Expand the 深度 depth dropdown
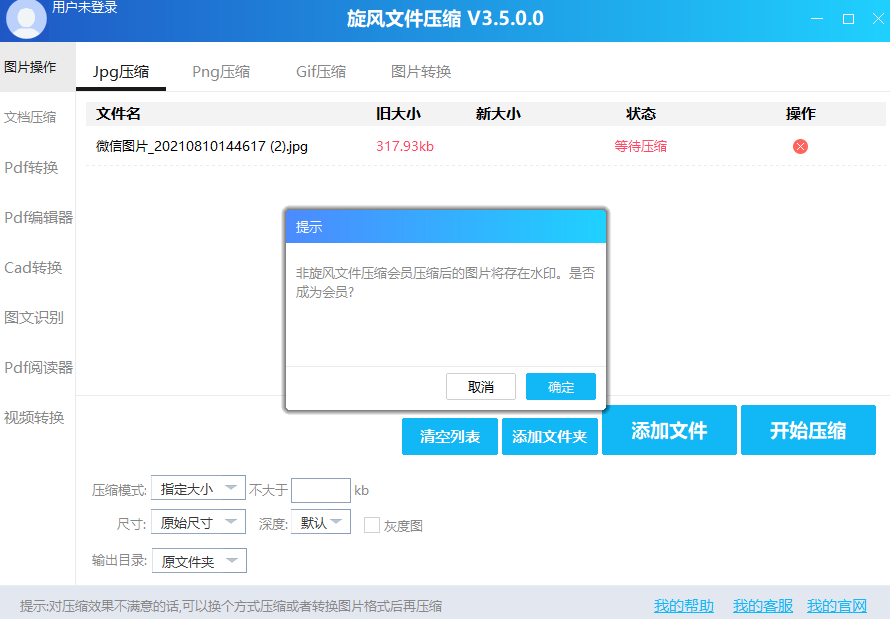890x619 pixels. pos(320,523)
